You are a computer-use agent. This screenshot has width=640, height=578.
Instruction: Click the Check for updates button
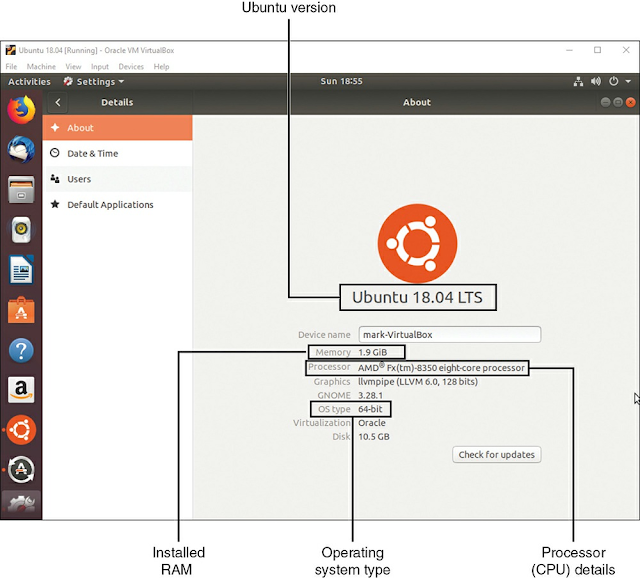(x=496, y=454)
